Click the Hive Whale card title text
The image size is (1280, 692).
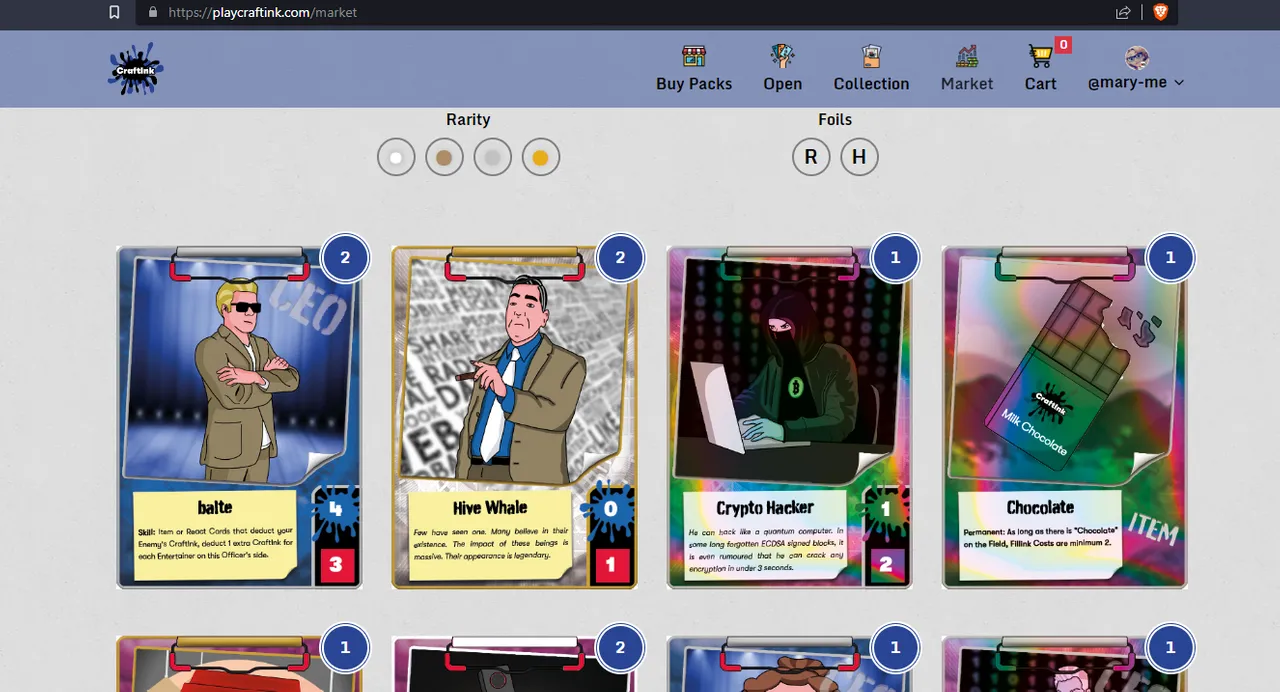pyautogui.click(x=489, y=507)
